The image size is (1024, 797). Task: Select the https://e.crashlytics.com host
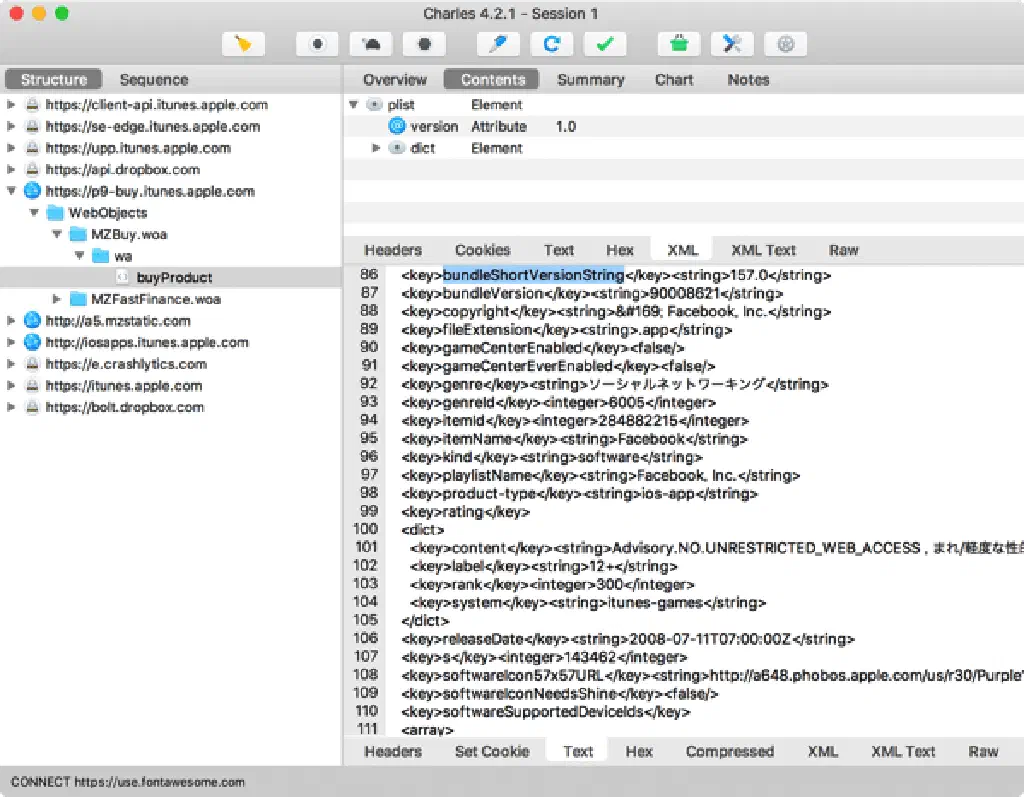tap(125, 364)
